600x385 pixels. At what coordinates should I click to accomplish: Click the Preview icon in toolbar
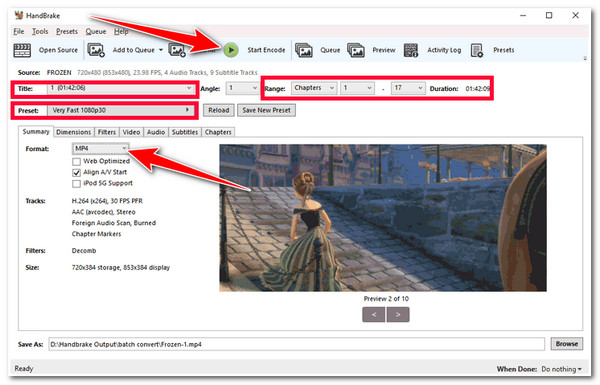[356, 50]
